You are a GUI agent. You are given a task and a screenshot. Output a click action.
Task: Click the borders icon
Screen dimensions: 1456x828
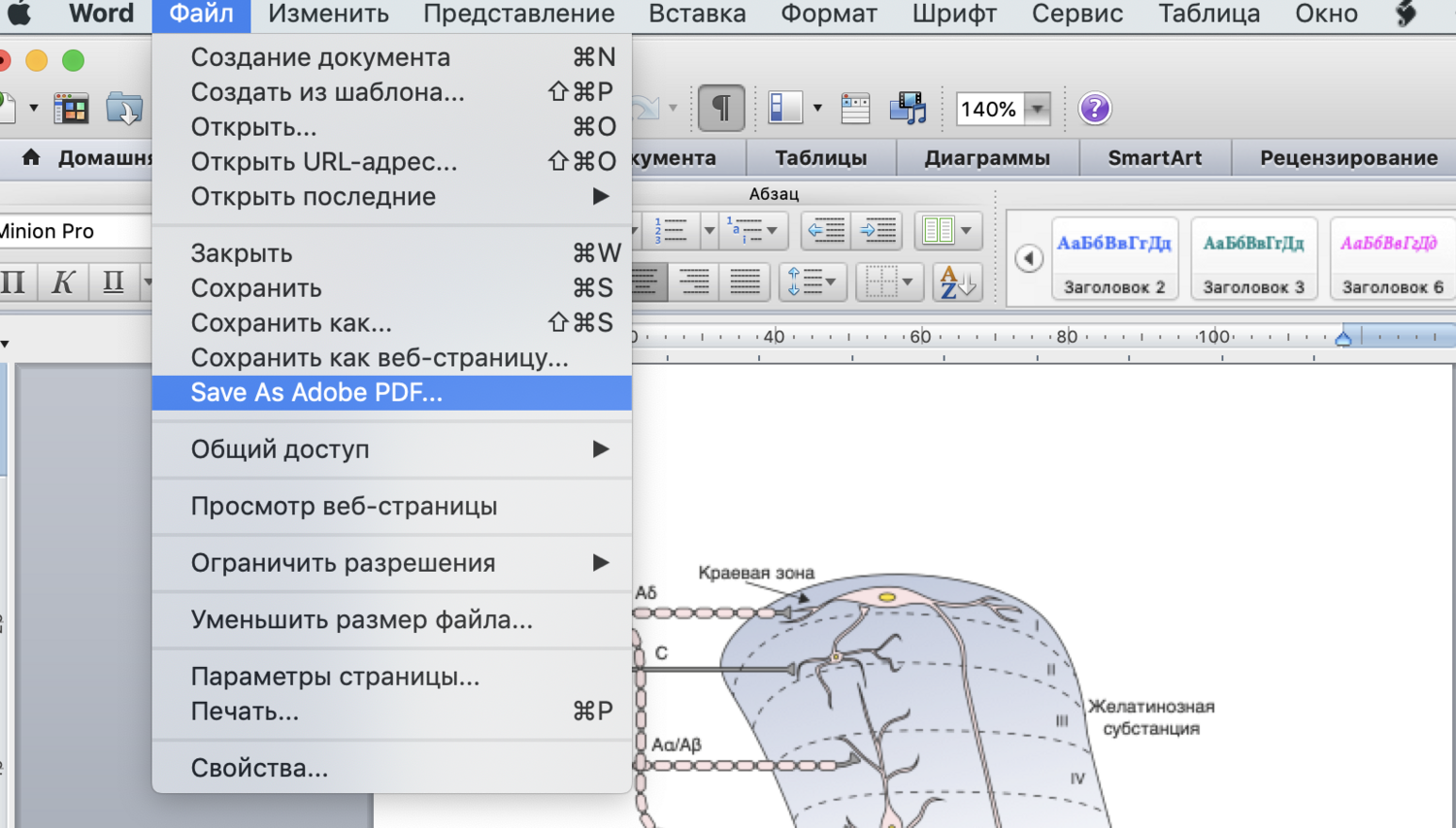pos(880,282)
